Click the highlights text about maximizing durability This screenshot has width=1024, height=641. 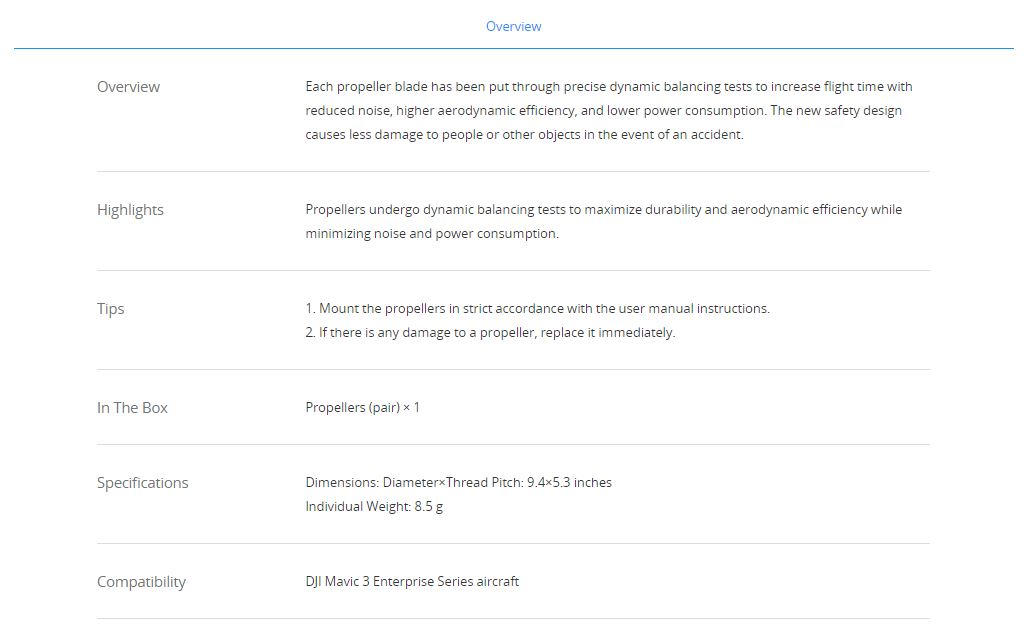click(603, 210)
